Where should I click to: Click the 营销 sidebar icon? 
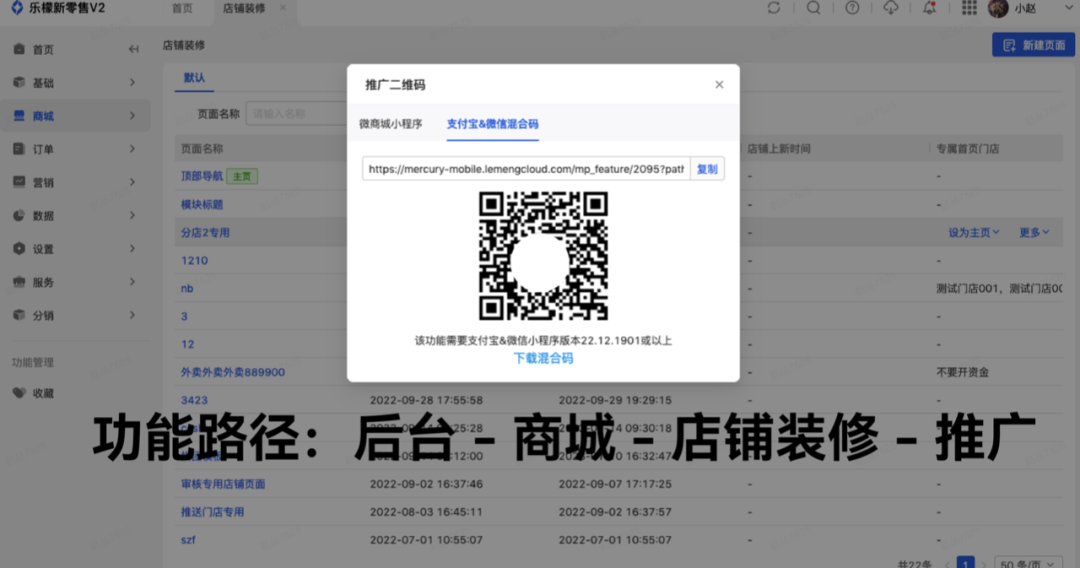click(x=19, y=182)
